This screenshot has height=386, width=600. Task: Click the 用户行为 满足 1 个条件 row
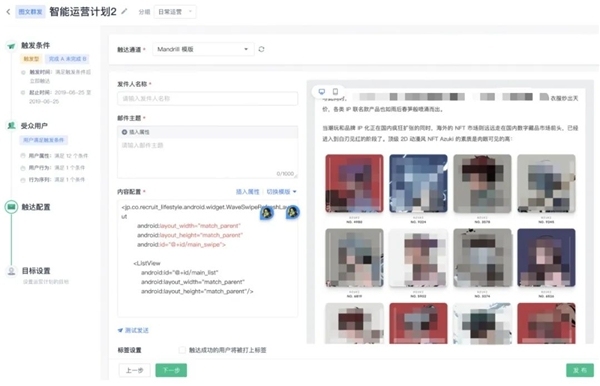pos(57,168)
